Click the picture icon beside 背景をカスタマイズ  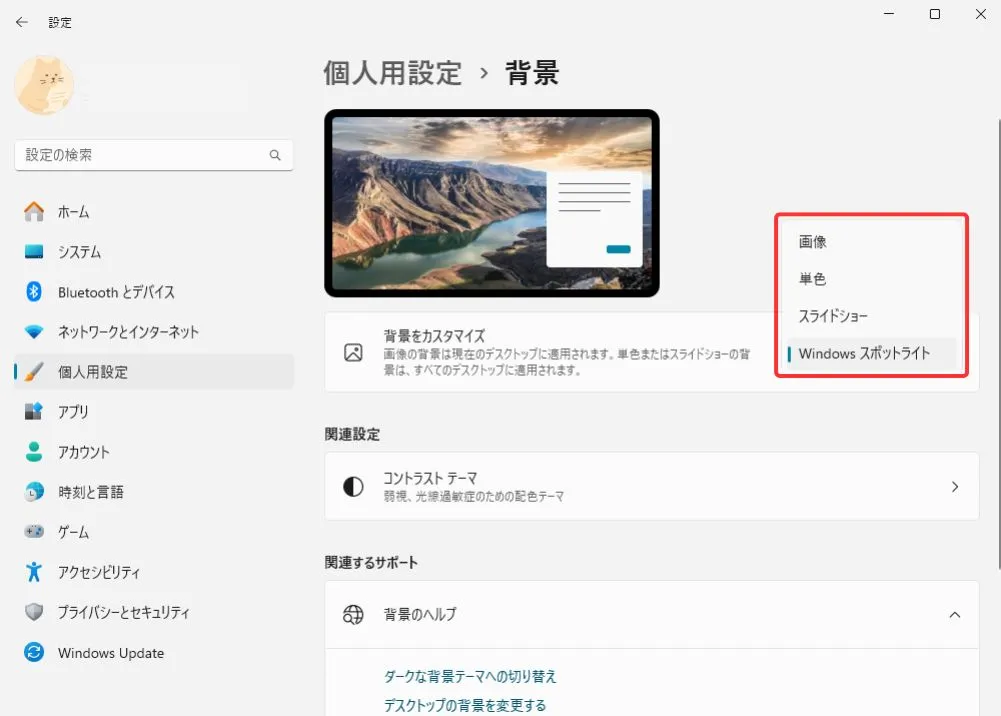click(353, 352)
